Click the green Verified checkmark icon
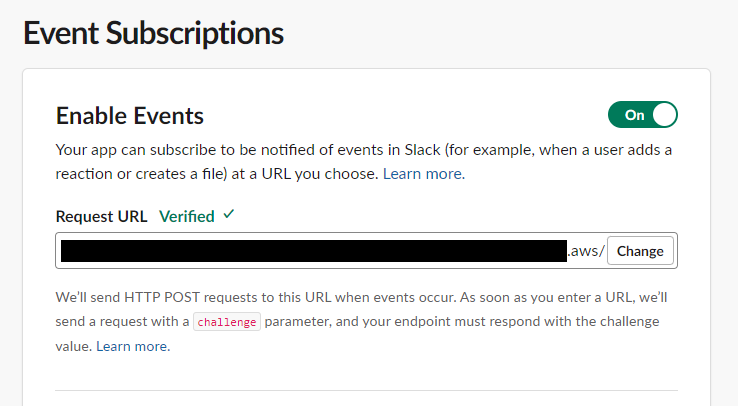 (229, 215)
